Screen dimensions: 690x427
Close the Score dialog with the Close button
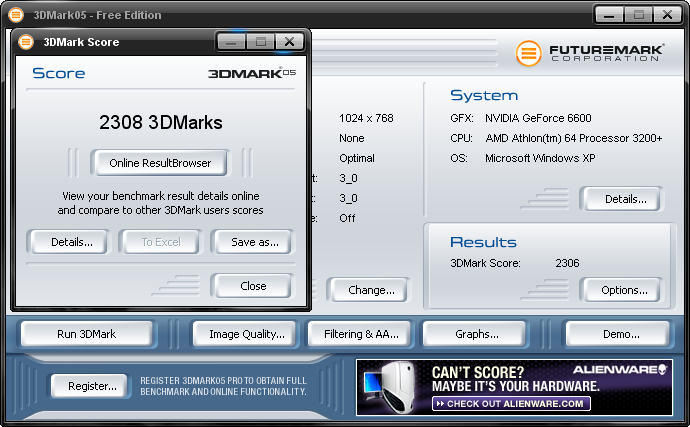[253, 286]
